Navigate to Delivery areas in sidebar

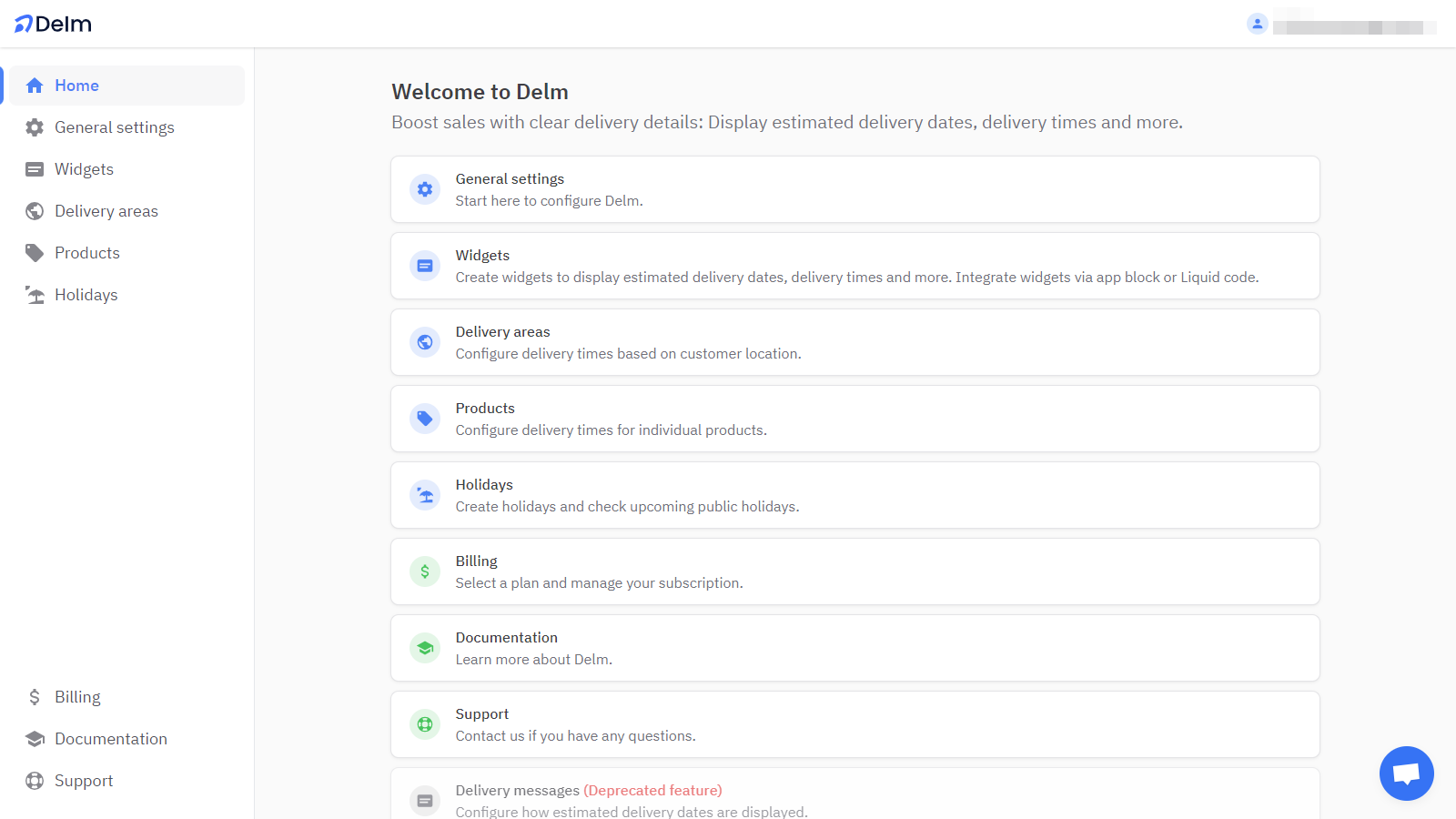(x=106, y=211)
